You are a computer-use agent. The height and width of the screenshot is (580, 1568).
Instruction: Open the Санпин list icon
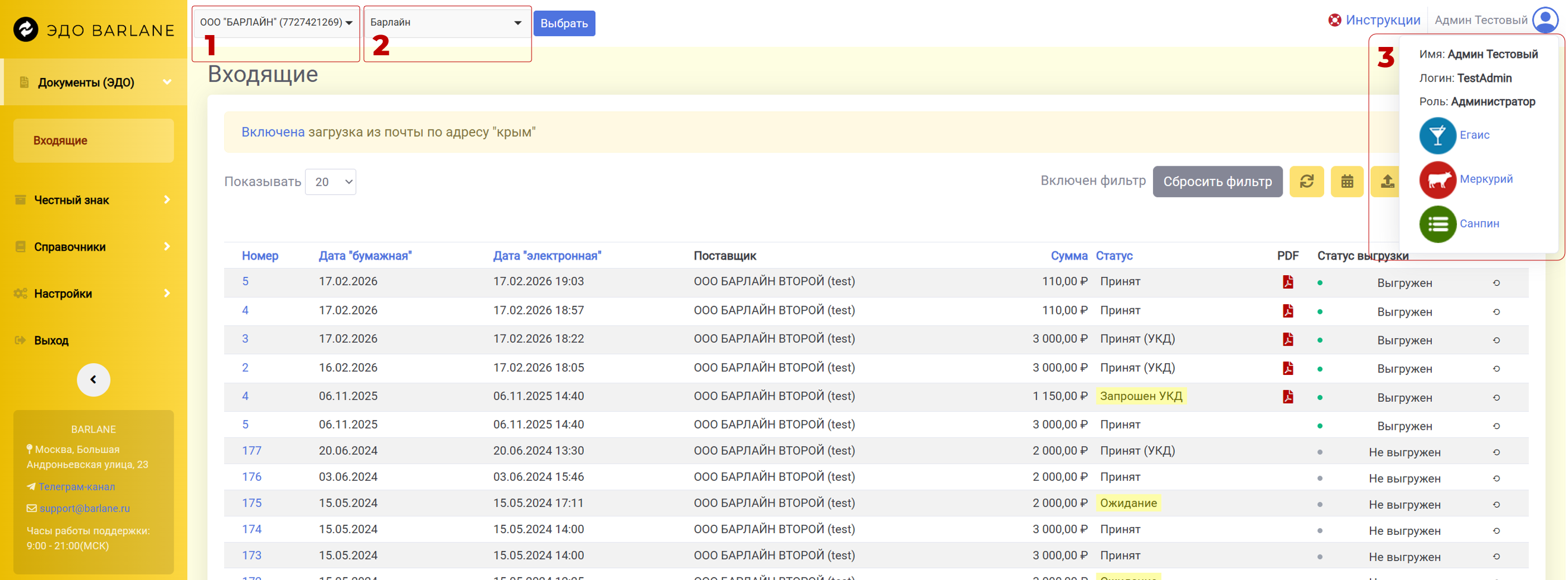click(x=1437, y=224)
